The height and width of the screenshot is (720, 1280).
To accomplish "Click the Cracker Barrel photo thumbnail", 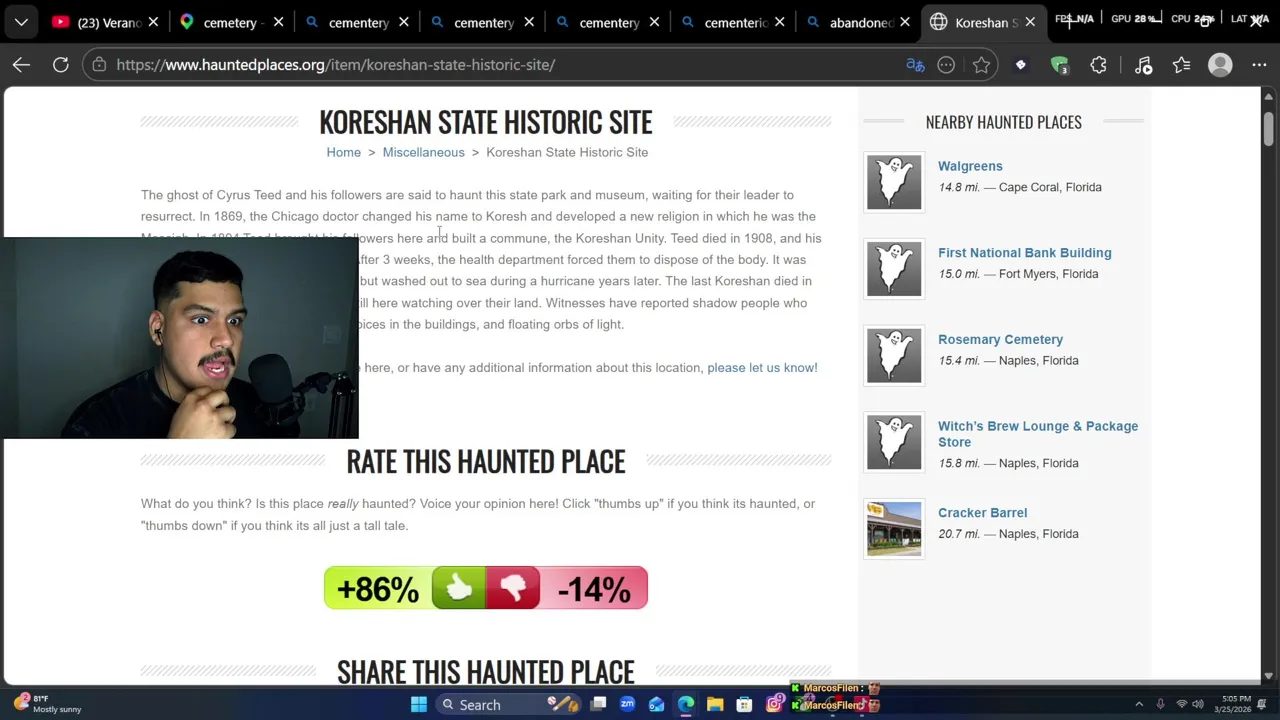I will (x=894, y=529).
